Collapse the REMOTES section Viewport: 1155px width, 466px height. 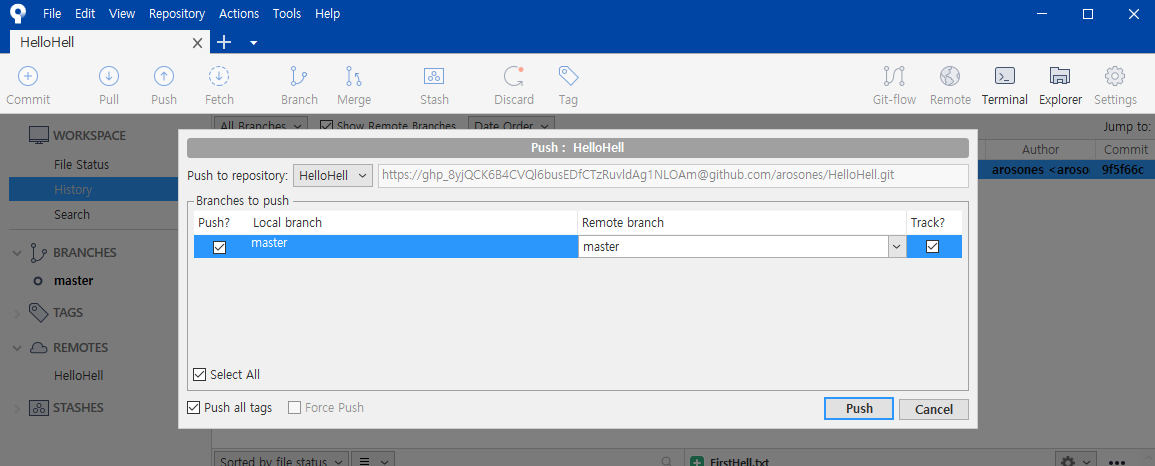(17, 347)
